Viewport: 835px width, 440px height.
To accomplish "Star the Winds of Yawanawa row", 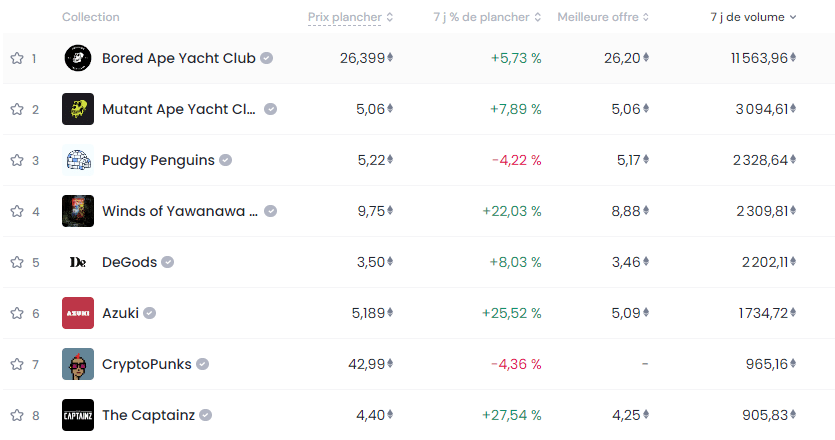I will [x=17, y=211].
